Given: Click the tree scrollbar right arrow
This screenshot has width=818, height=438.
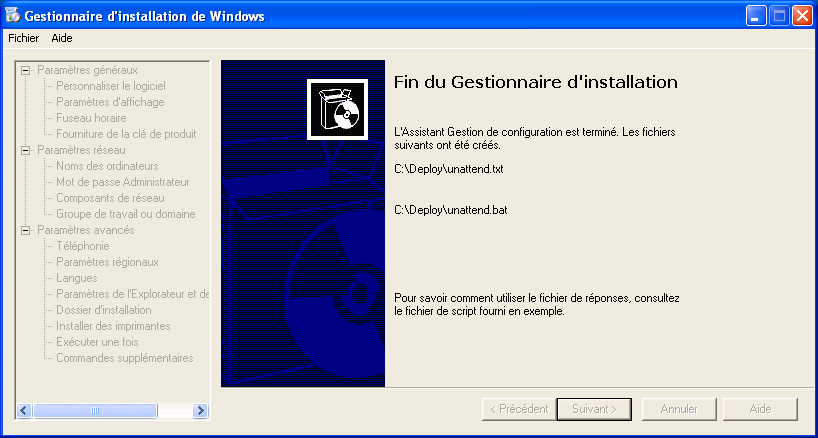Looking at the screenshot, I should point(200,410).
